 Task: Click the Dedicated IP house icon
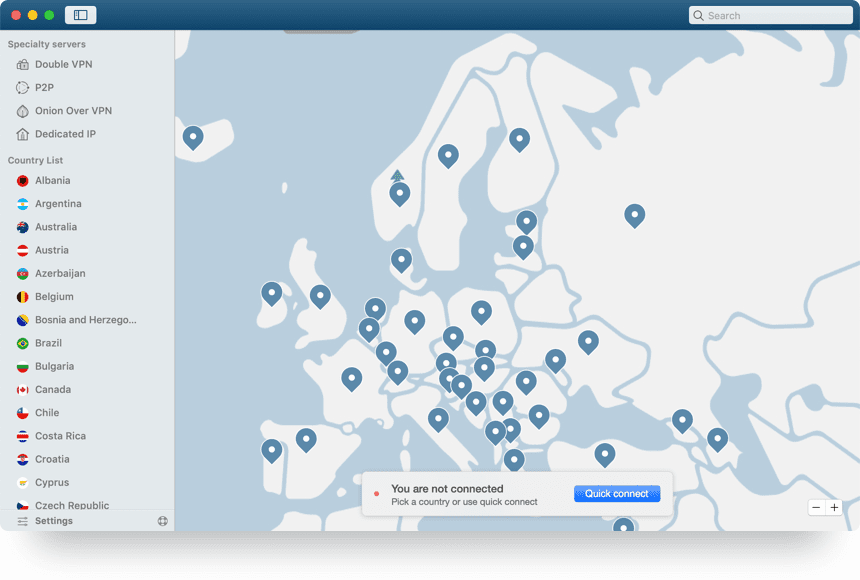click(22, 134)
